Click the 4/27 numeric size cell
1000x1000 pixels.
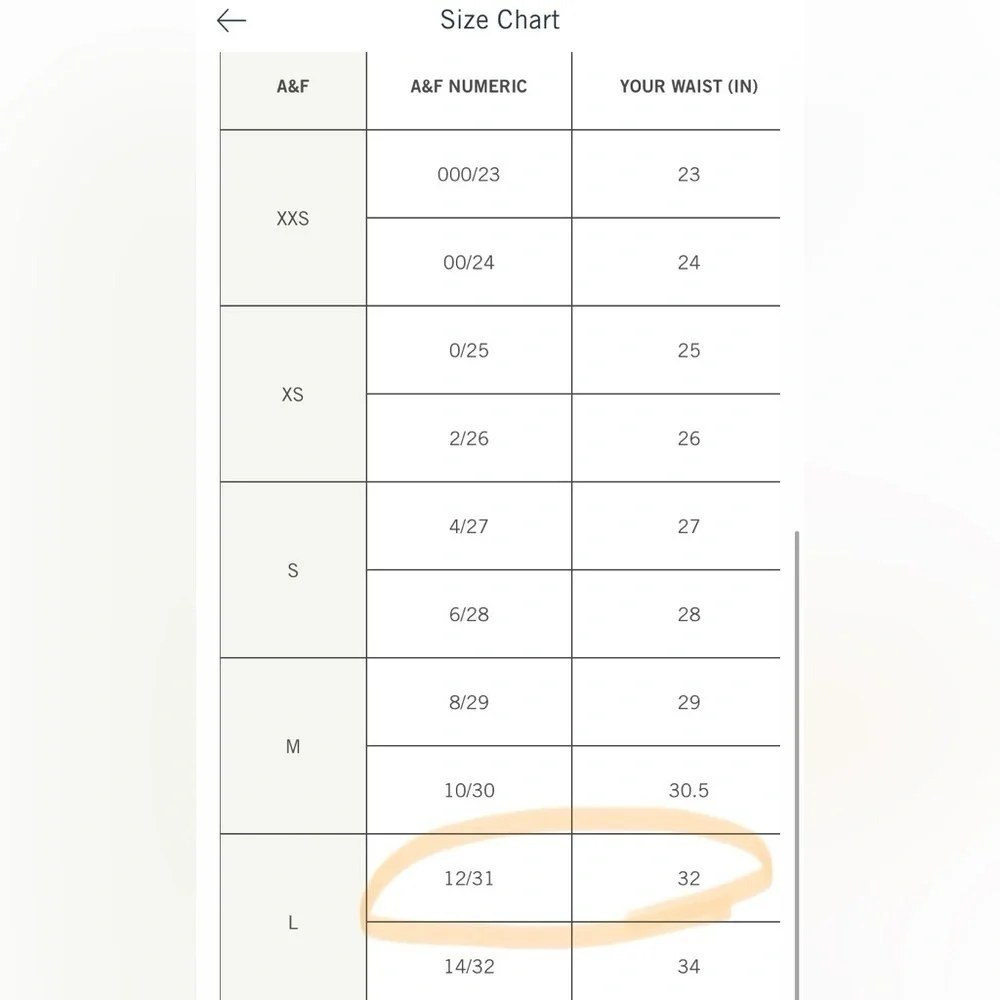coord(469,526)
